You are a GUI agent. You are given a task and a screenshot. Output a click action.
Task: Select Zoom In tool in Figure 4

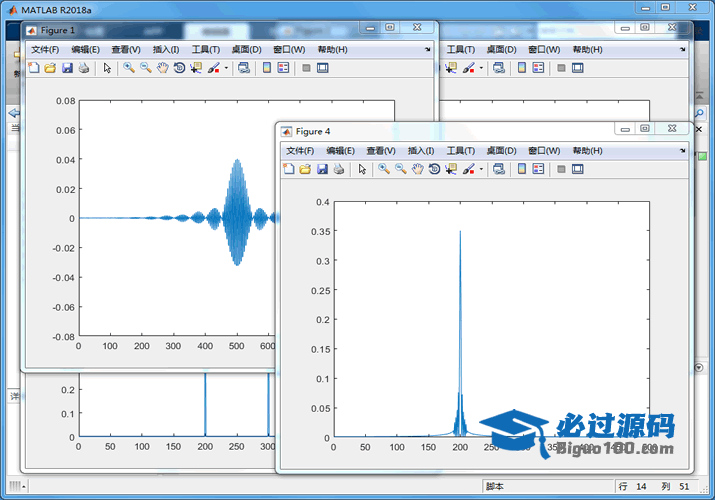coord(384,169)
